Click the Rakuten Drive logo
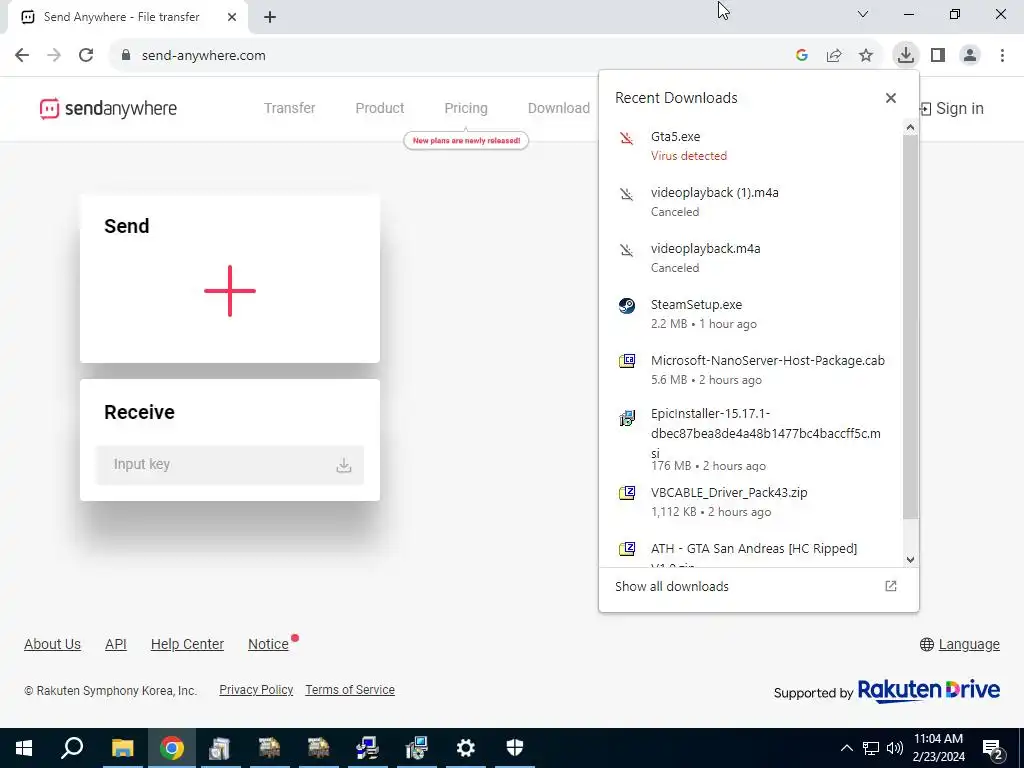This screenshot has height=768, width=1024. coord(929,691)
